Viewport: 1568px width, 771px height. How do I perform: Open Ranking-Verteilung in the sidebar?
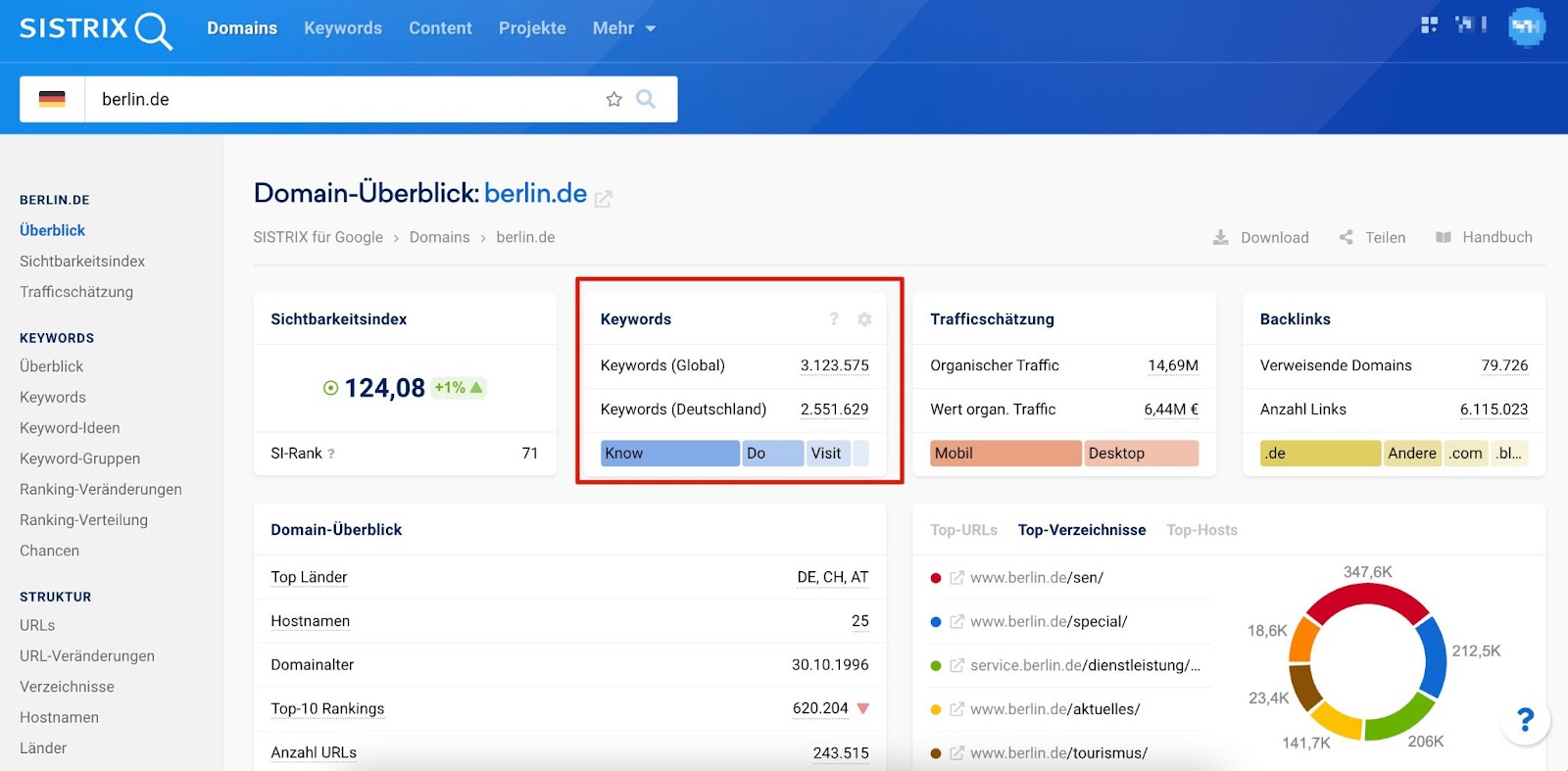click(83, 520)
